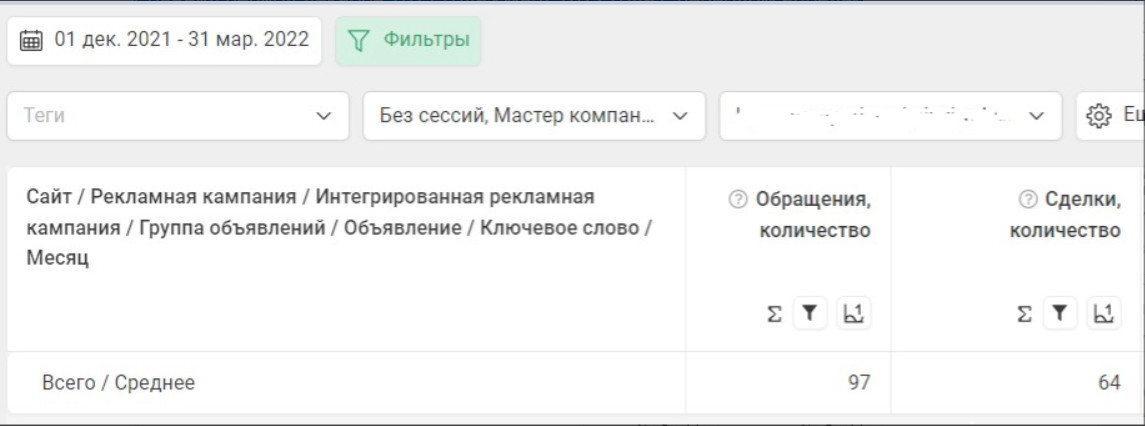Click the filter icon under Обращения, количество
Viewport: 1145px width, 426px height.
click(x=808, y=314)
